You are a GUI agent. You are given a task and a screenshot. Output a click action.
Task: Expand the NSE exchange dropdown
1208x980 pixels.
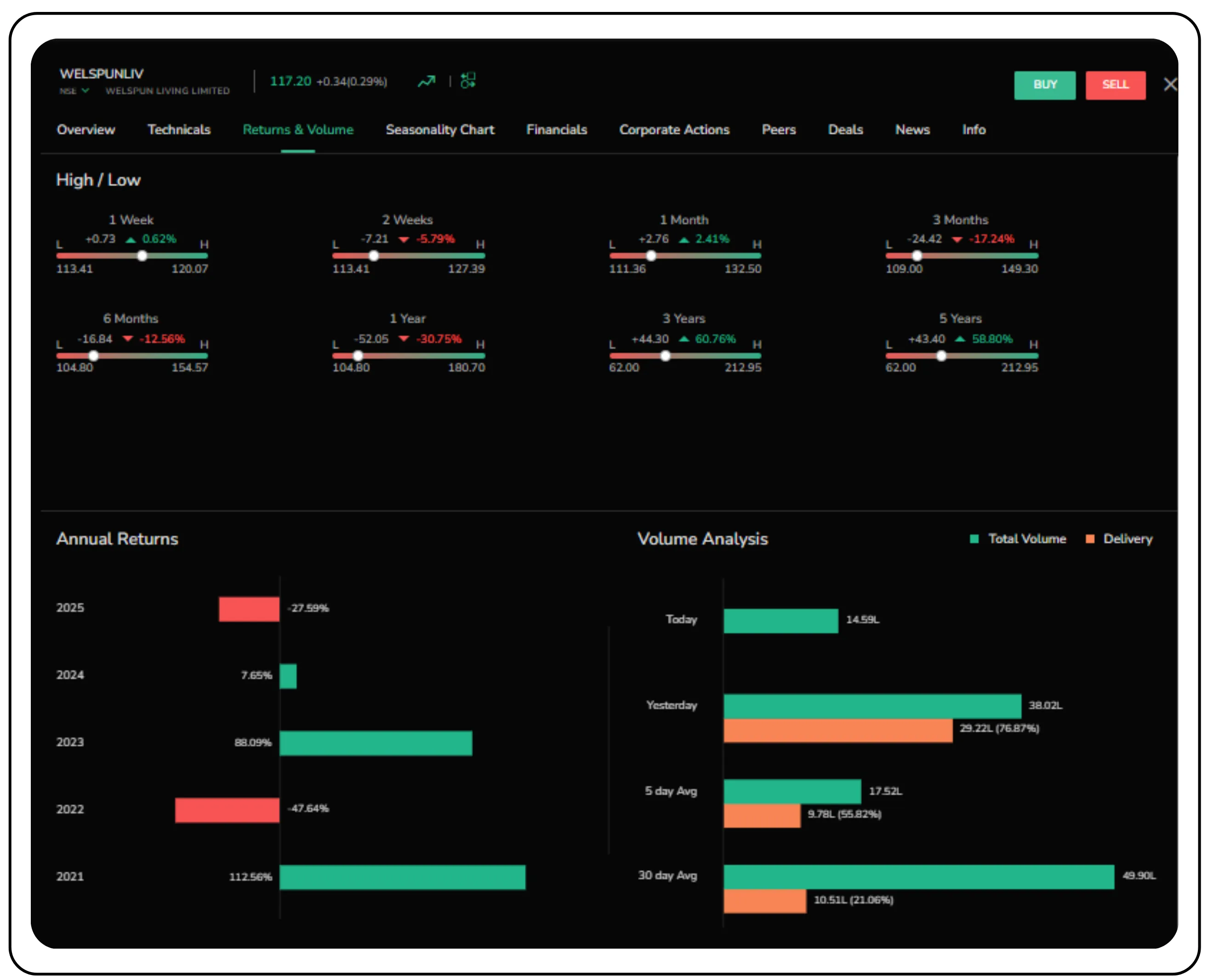(85, 91)
